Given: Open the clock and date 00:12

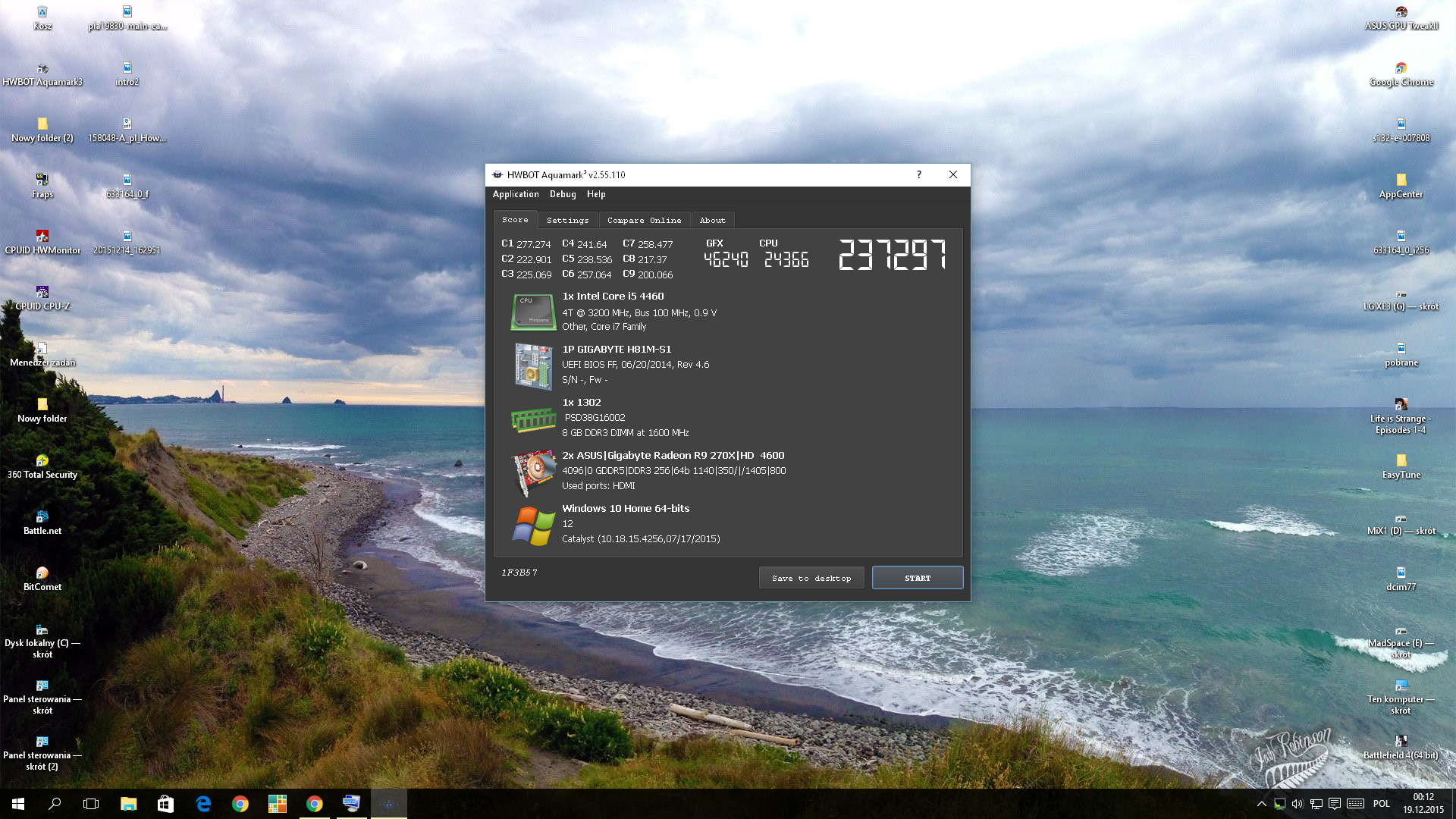Looking at the screenshot, I should coord(1423,804).
